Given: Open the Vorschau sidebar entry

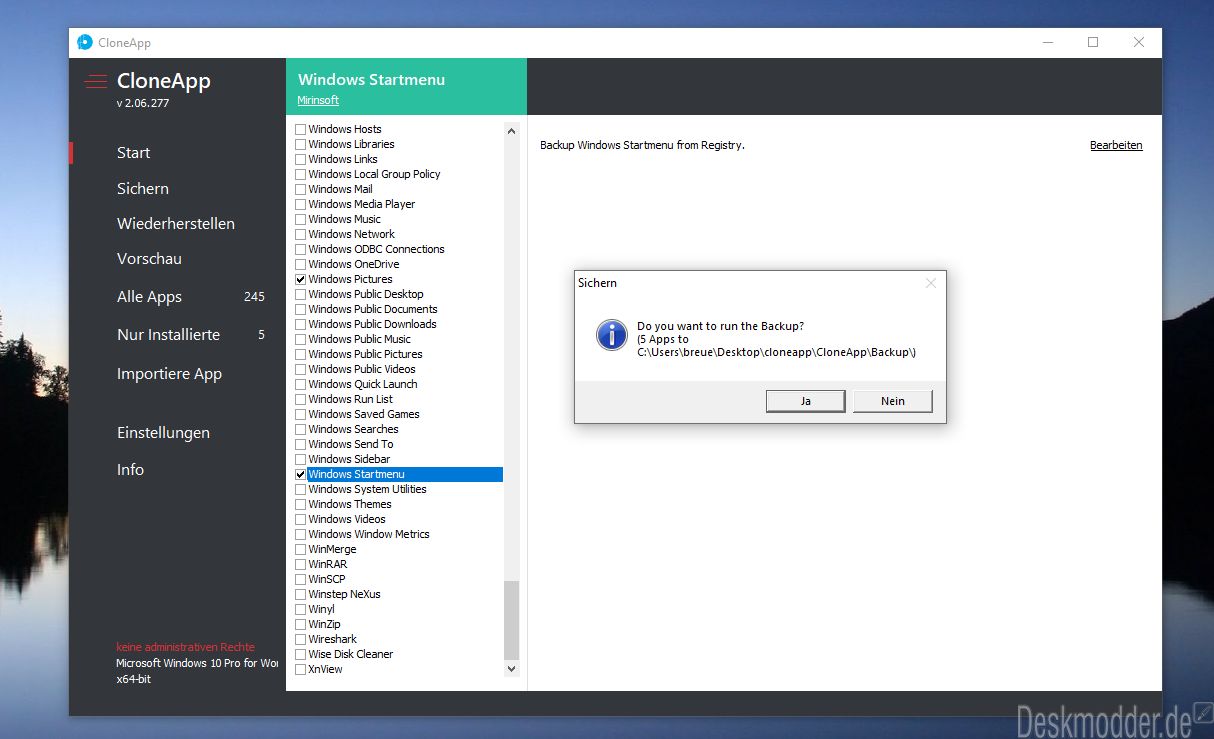Looking at the screenshot, I should pos(149,258).
